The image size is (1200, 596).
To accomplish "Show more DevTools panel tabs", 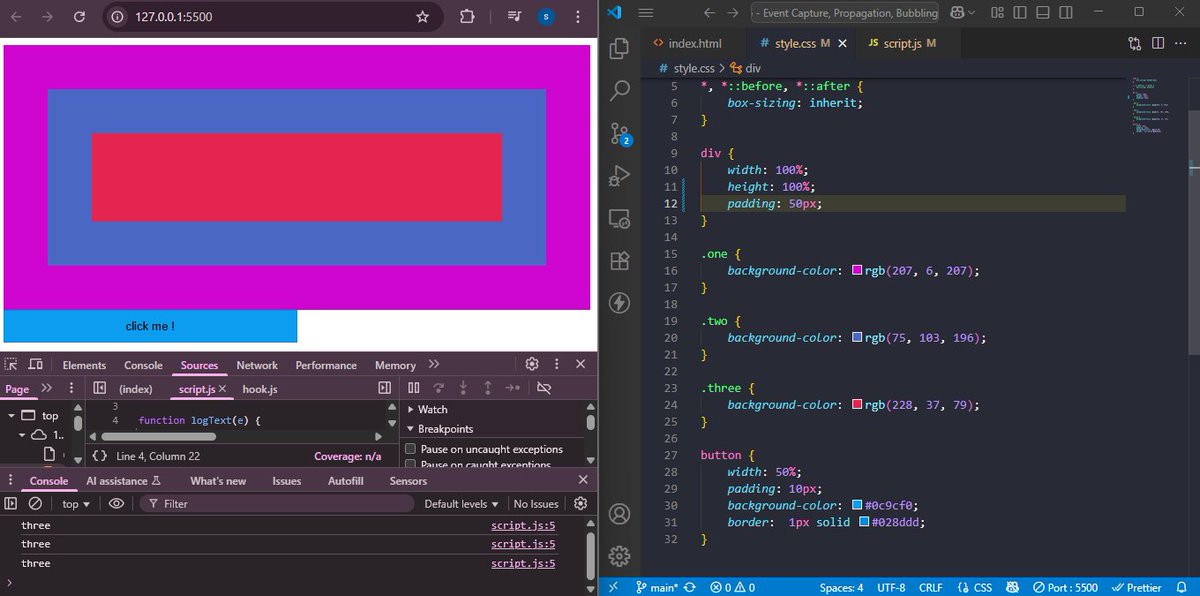I will (434, 365).
